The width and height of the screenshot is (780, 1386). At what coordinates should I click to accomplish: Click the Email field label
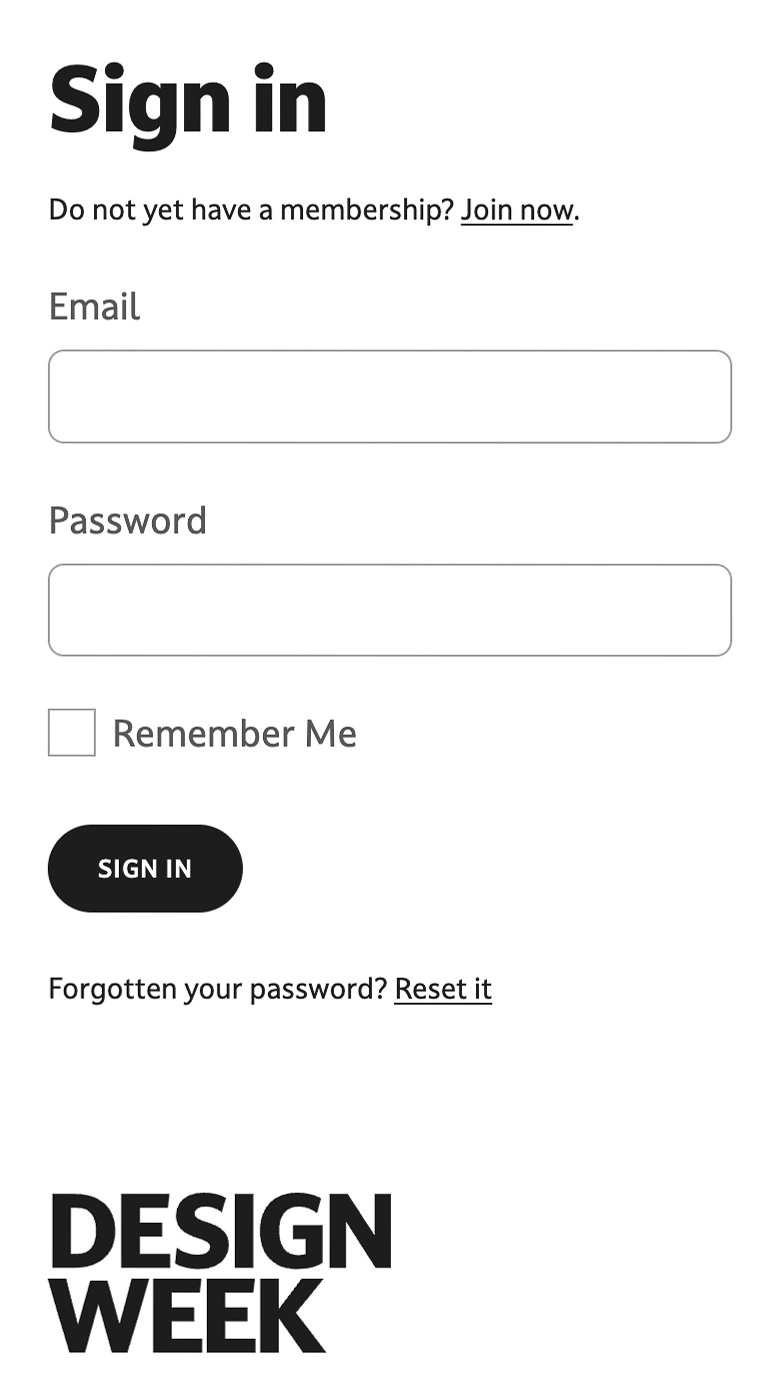click(94, 307)
